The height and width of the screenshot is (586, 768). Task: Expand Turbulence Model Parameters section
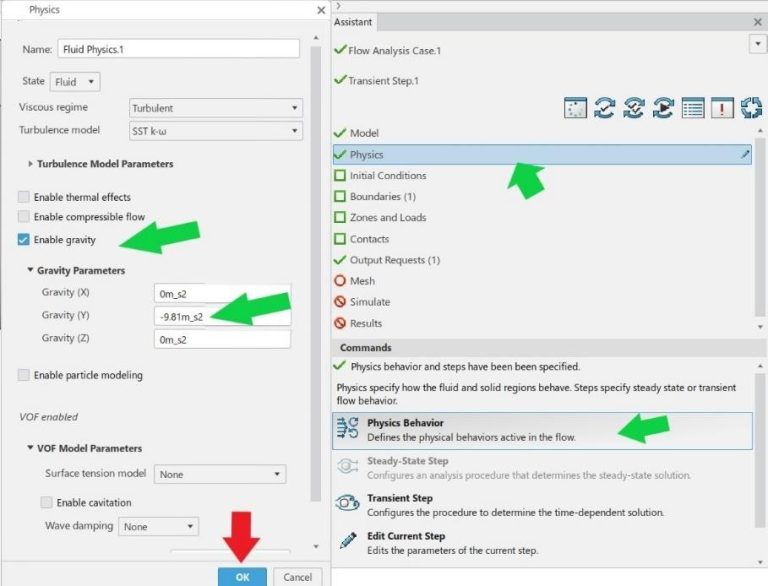(x=30, y=164)
